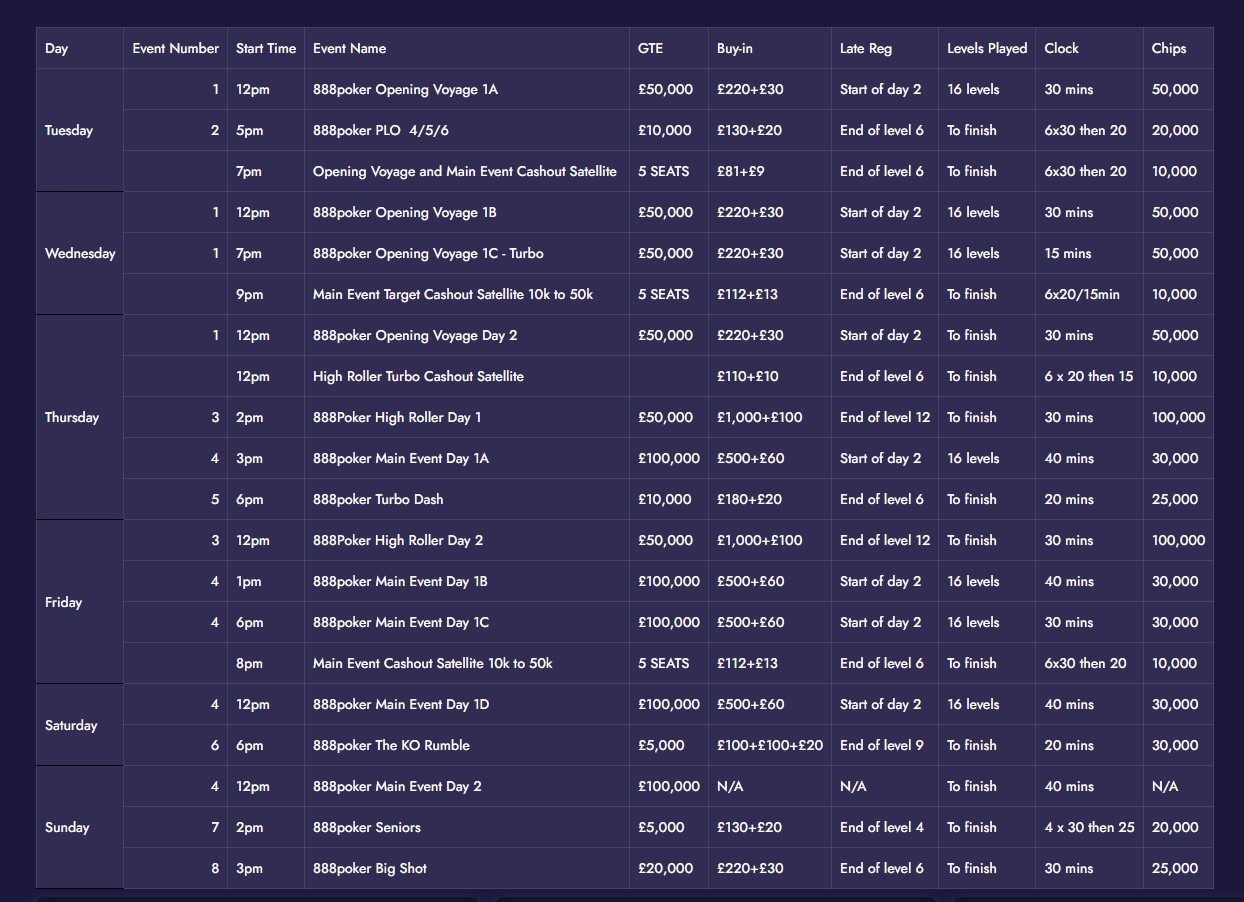The image size is (1244, 902).
Task: Click the End of level 9 cell
Action: (882, 745)
